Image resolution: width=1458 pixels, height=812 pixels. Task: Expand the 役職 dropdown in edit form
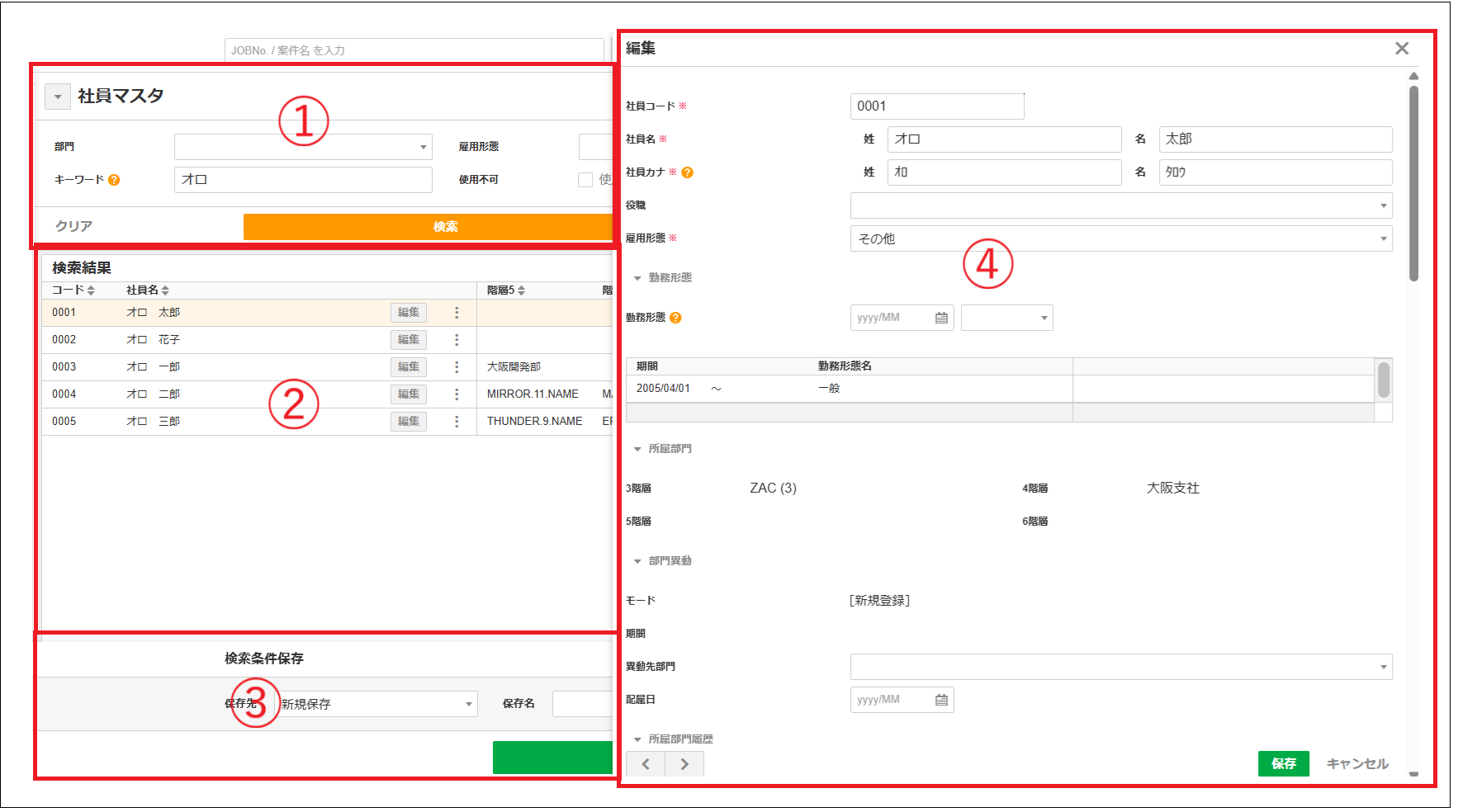coord(1120,205)
